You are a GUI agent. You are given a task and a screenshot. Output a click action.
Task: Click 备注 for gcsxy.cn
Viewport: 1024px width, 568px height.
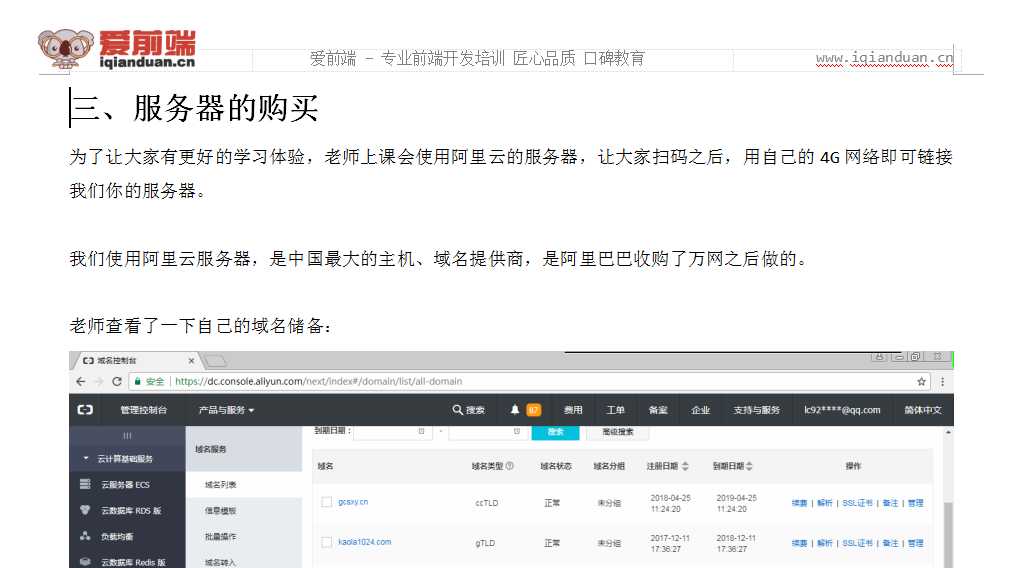890,503
